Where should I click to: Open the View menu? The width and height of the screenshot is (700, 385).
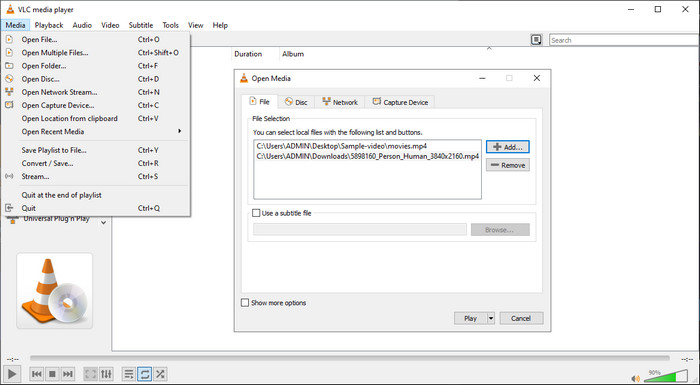pos(196,25)
